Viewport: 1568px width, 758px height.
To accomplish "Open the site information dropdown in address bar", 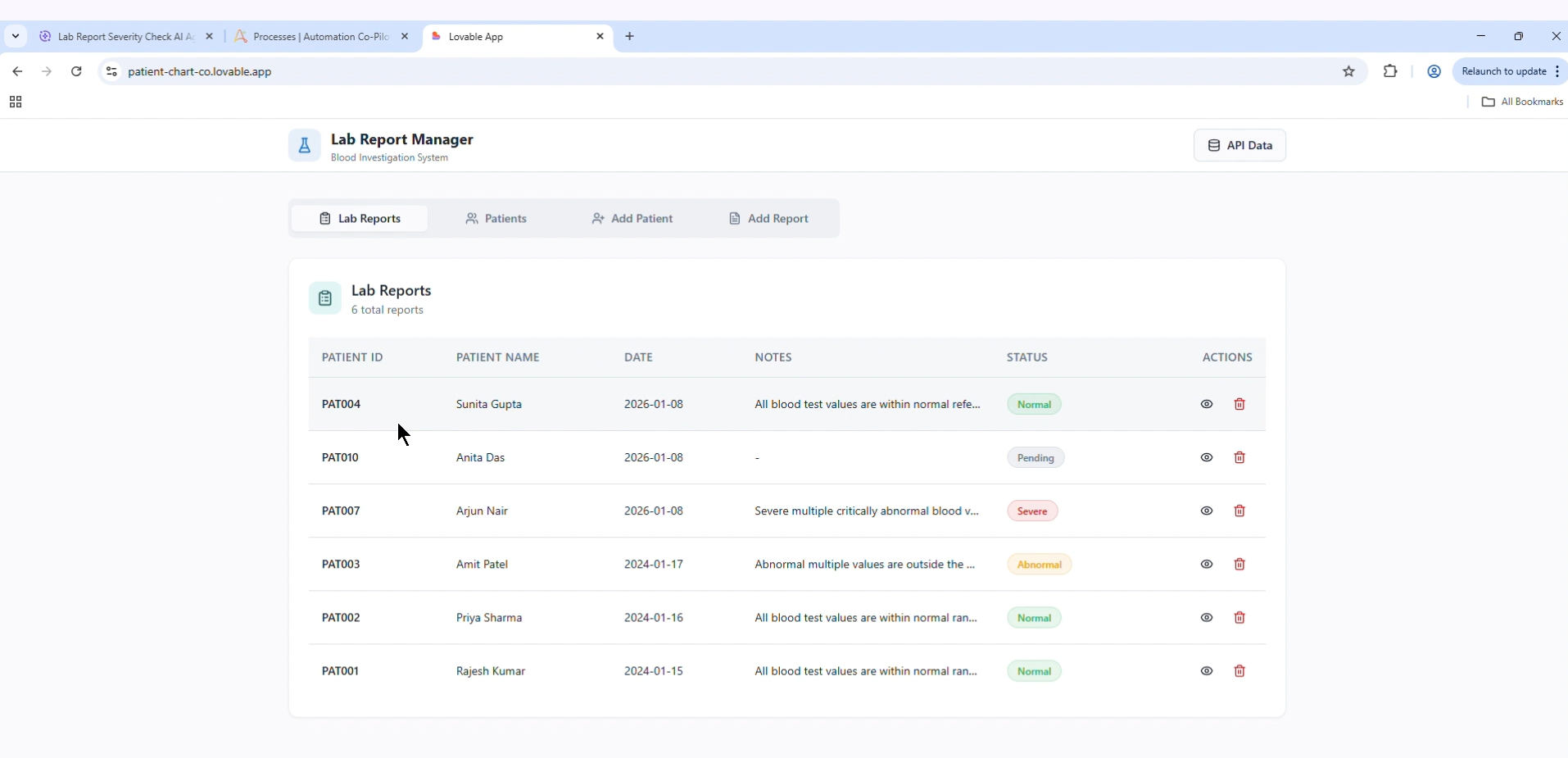I will tap(111, 72).
